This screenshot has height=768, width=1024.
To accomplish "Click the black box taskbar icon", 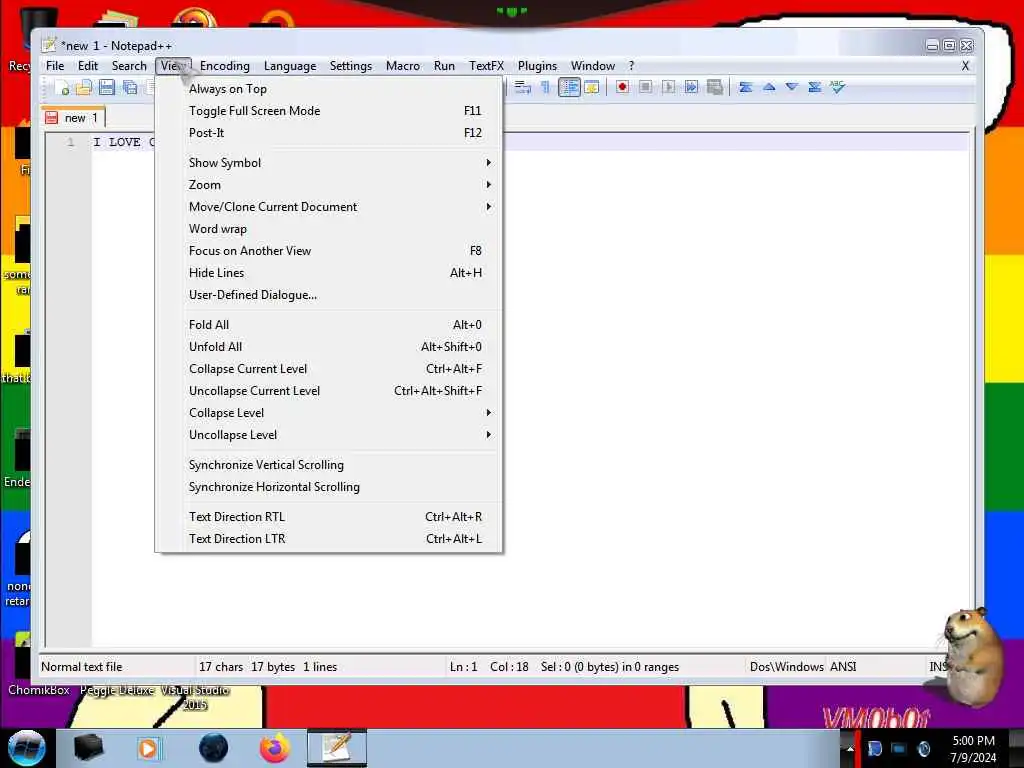I will pyautogui.click(x=88, y=748).
